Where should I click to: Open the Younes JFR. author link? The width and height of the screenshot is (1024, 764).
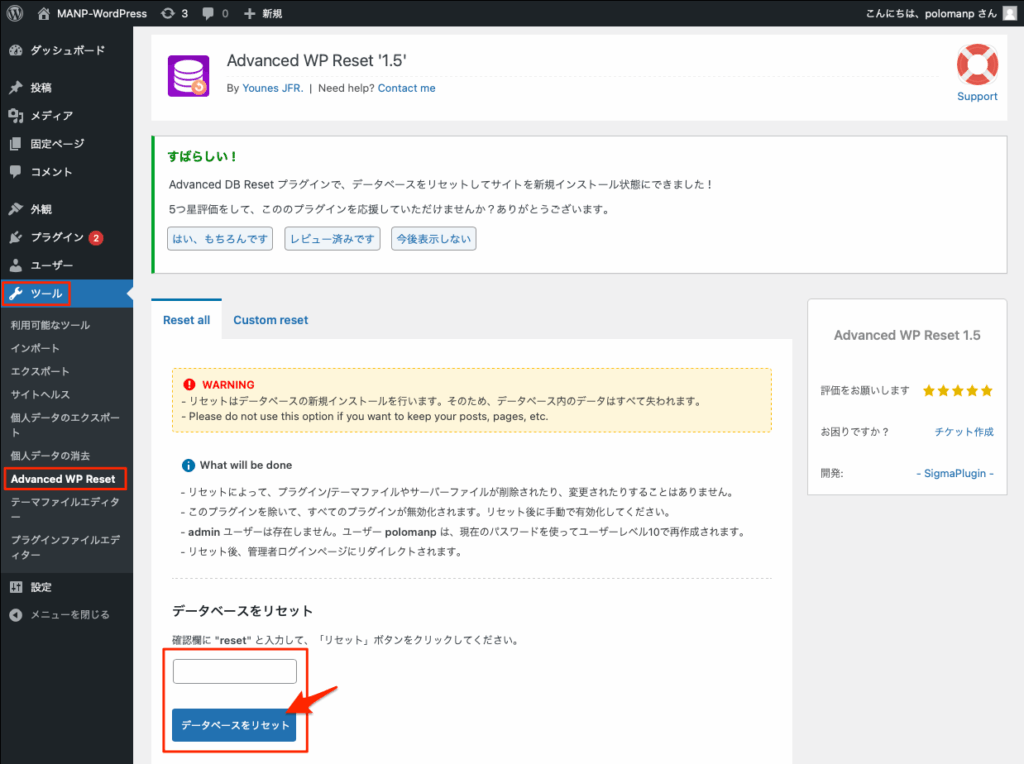pos(272,88)
